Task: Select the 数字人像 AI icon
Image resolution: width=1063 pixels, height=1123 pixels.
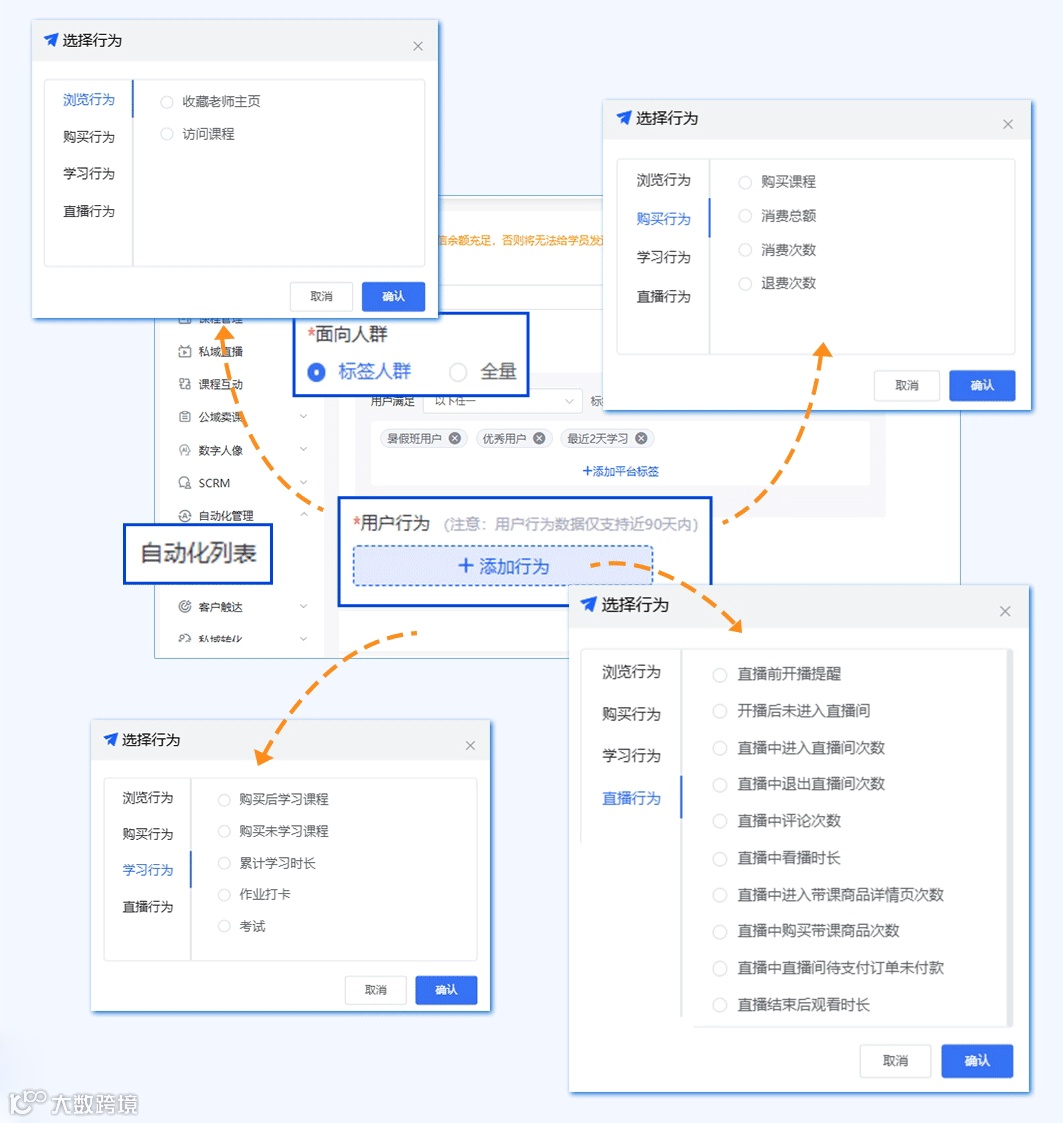Action: tap(184, 449)
